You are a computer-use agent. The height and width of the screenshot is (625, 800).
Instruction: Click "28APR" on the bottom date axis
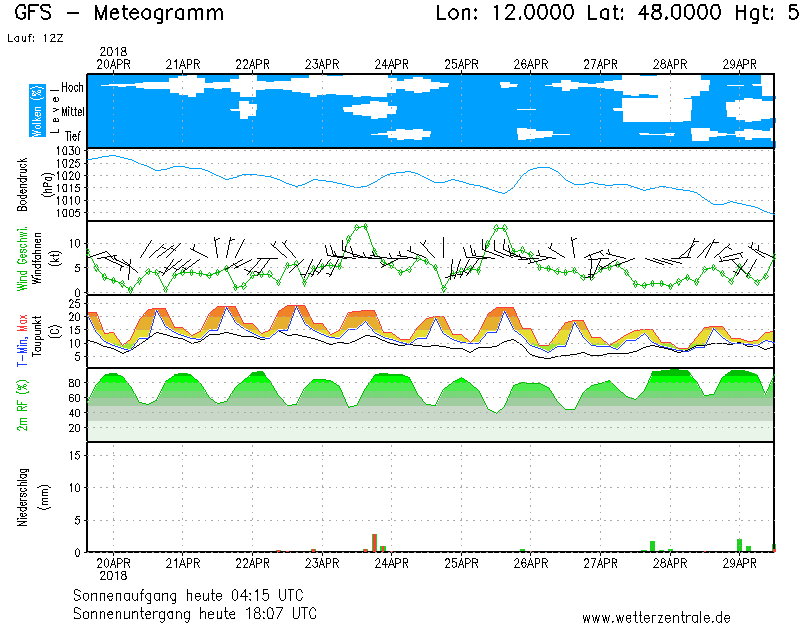click(670, 564)
